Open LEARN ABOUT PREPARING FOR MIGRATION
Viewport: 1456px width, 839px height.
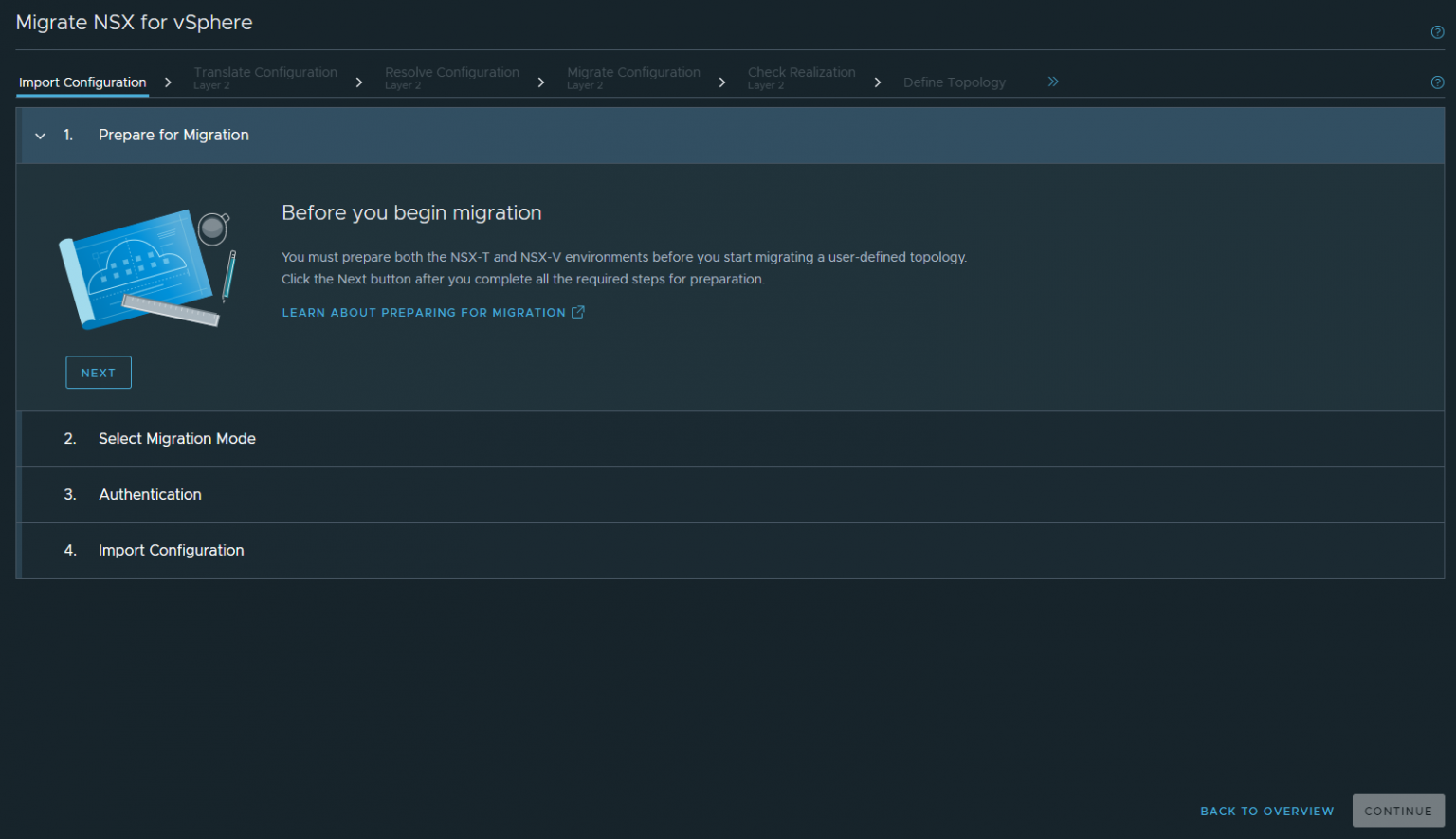(x=424, y=312)
